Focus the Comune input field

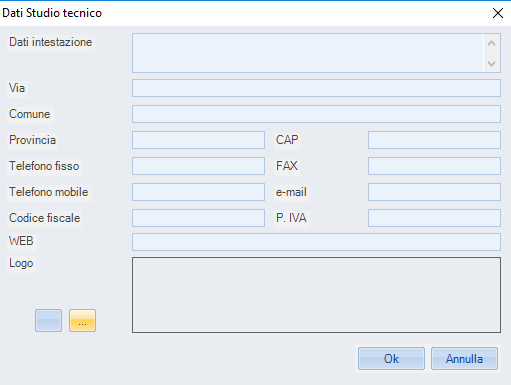click(316, 114)
